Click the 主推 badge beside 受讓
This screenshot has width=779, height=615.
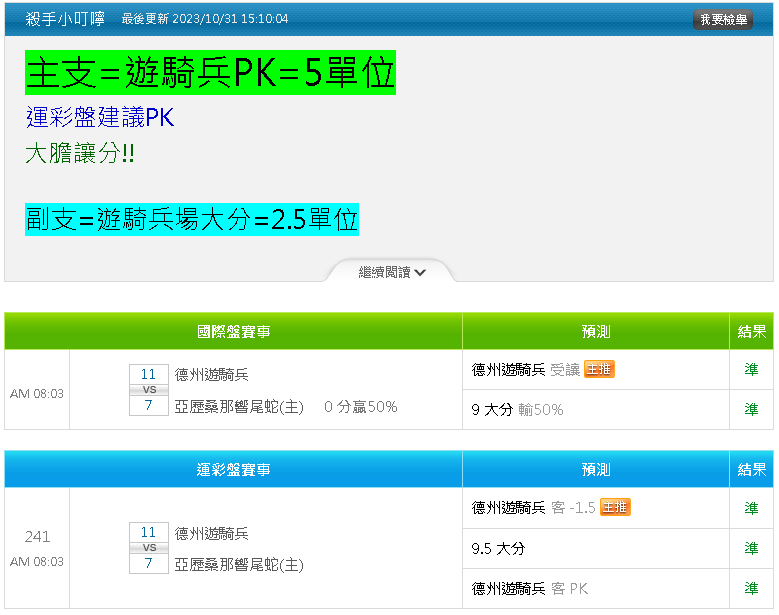[599, 369]
